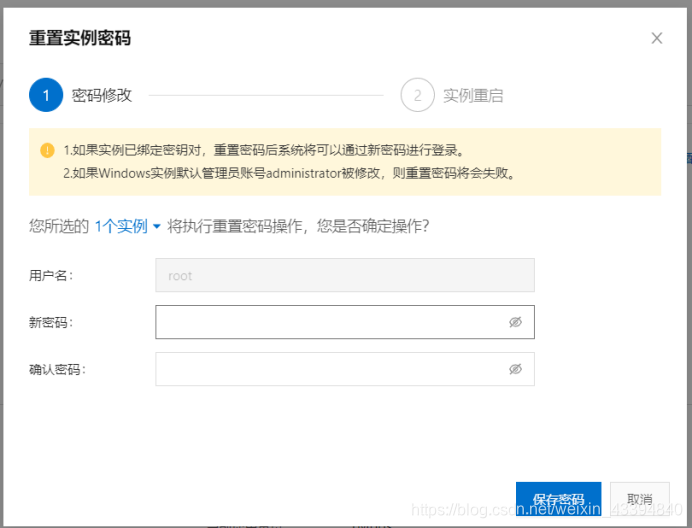Image resolution: width=692 pixels, height=528 pixels.
Task: Close the 重置实例密码 dialog with the X
Action: tap(657, 38)
